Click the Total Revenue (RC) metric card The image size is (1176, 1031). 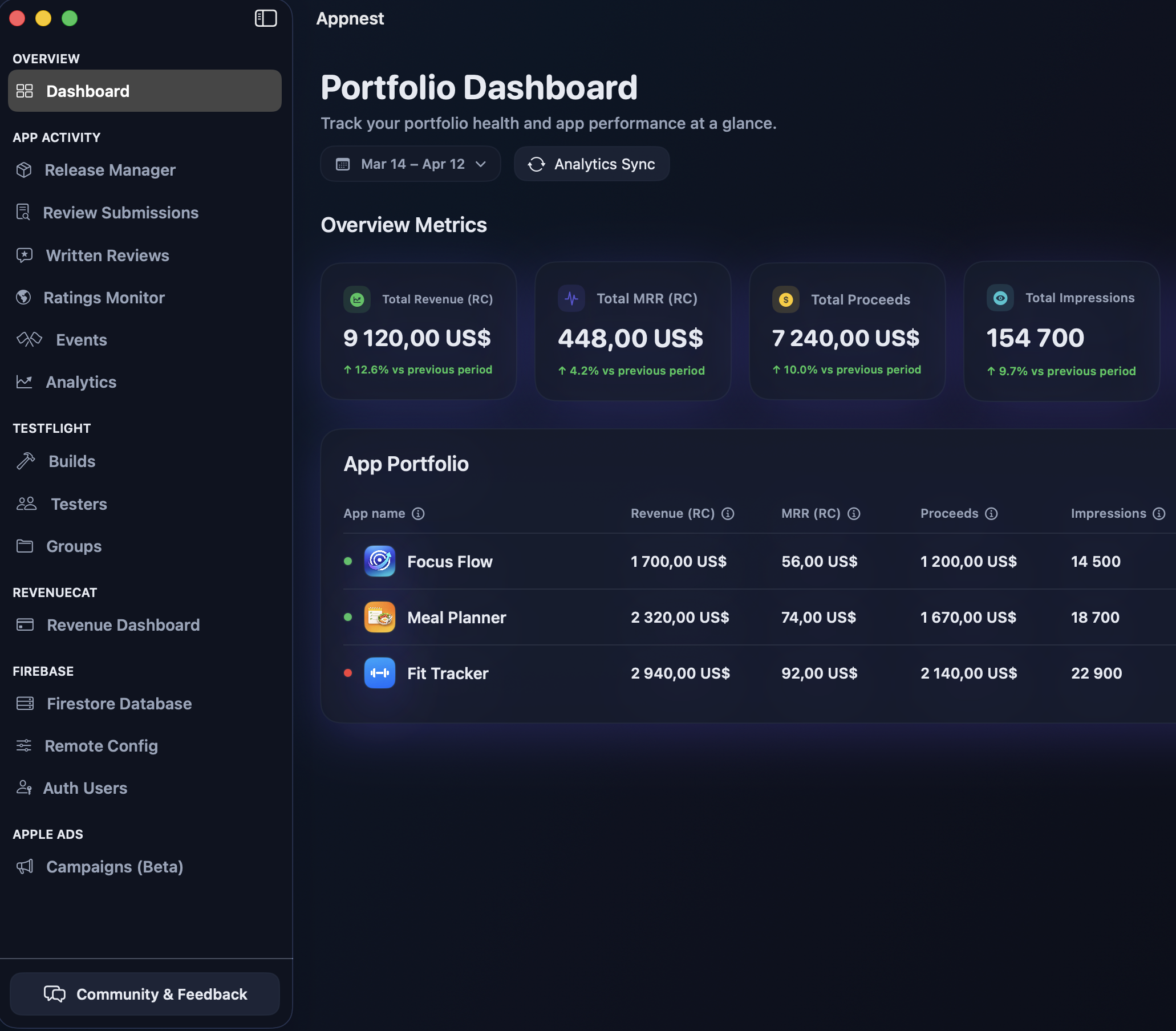pyautogui.click(x=418, y=331)
